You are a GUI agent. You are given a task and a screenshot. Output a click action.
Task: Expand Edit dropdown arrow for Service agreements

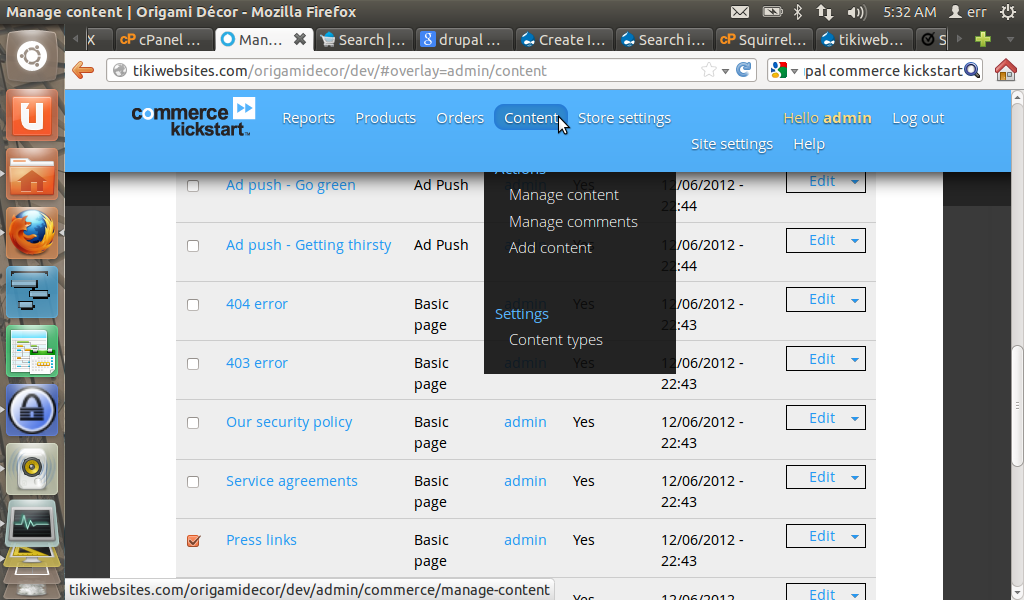(x=854, y=478)
